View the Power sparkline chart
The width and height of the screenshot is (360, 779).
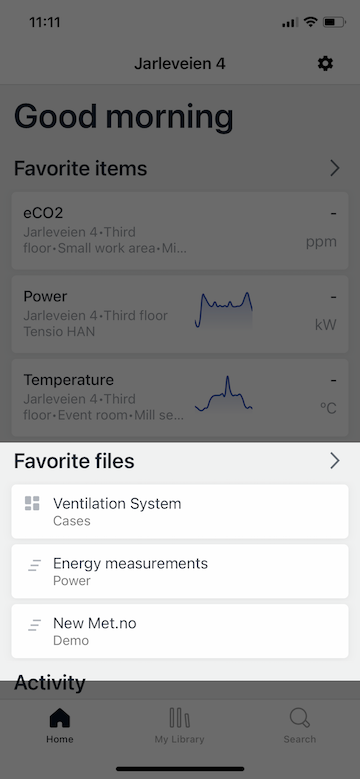224,310
